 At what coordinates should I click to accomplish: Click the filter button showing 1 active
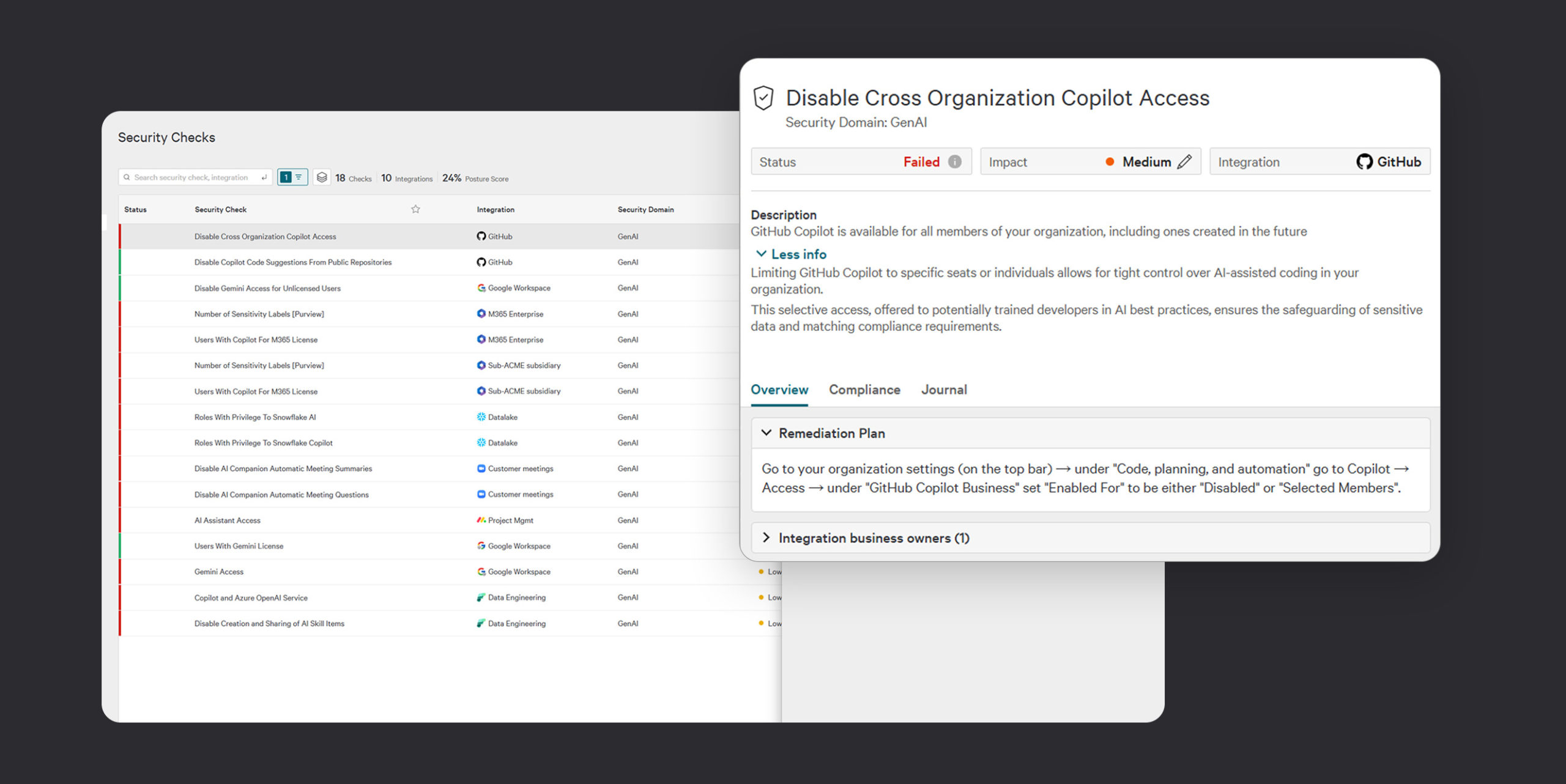[292, 177]
